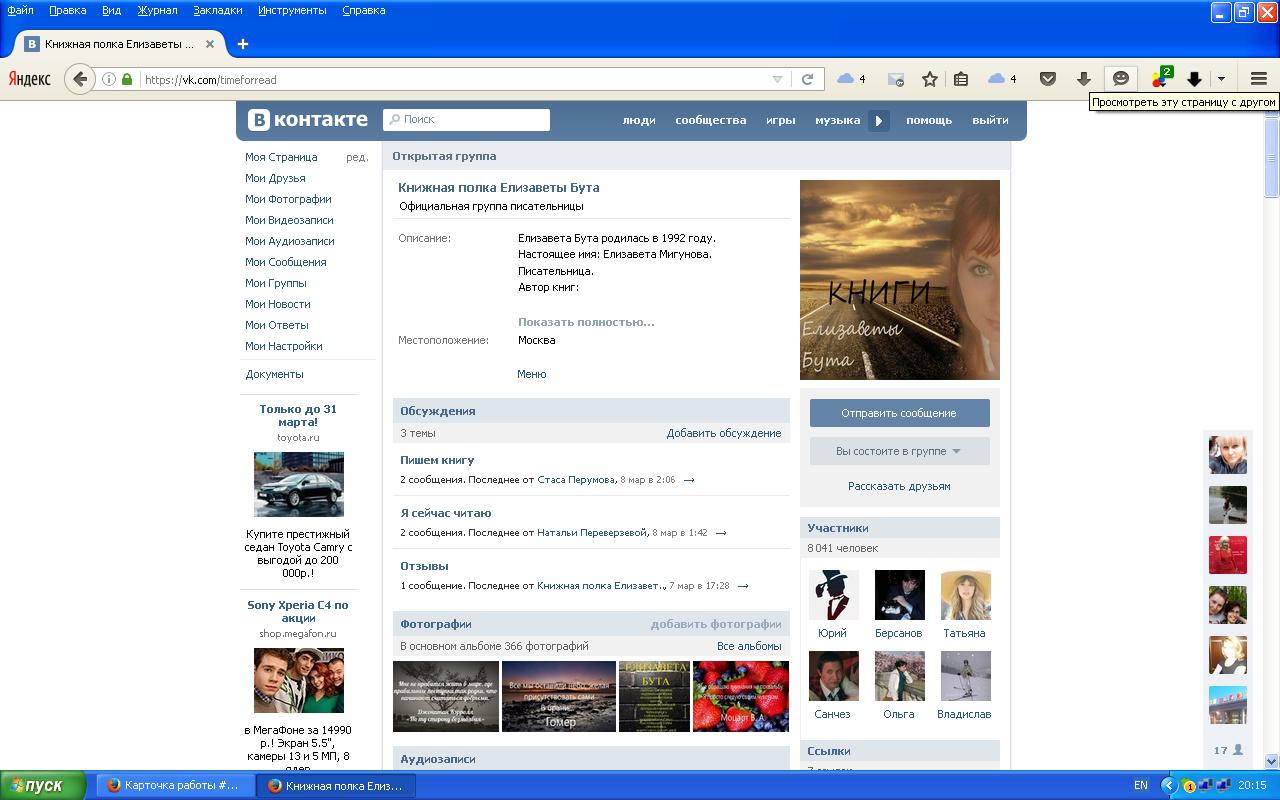Click the page vertical scrollbar thumb
1280x800 pixels.
click(1272, 160)
